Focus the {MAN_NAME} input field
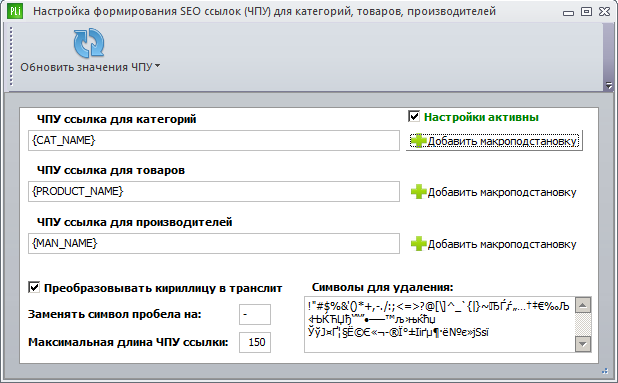The image size is (618, 383). [x=214, y=244]
